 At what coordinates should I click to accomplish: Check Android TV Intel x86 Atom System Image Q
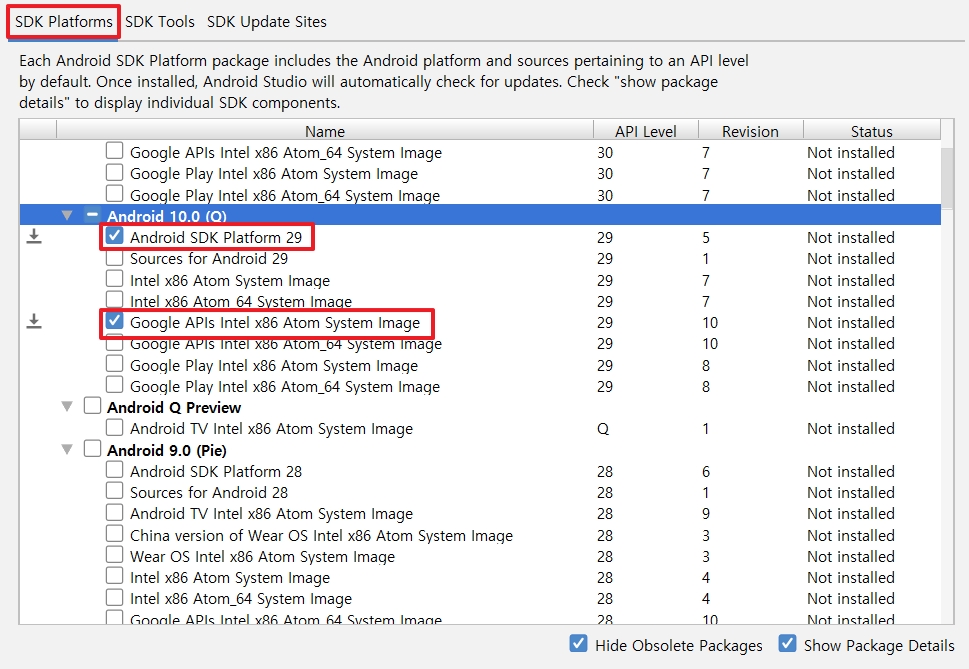[114, 427]
